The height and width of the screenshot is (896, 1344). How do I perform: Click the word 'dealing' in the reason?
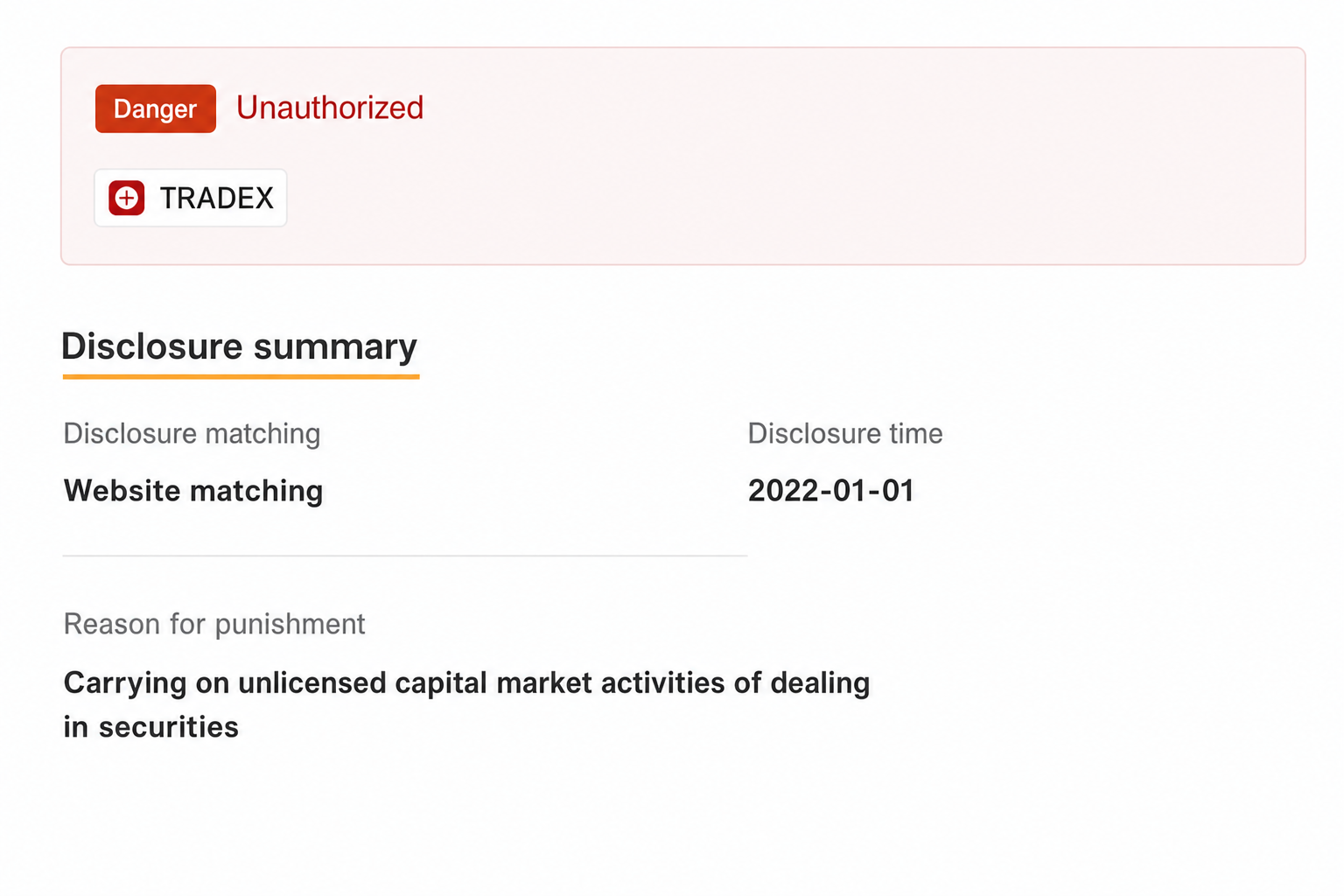pos(820,683)
